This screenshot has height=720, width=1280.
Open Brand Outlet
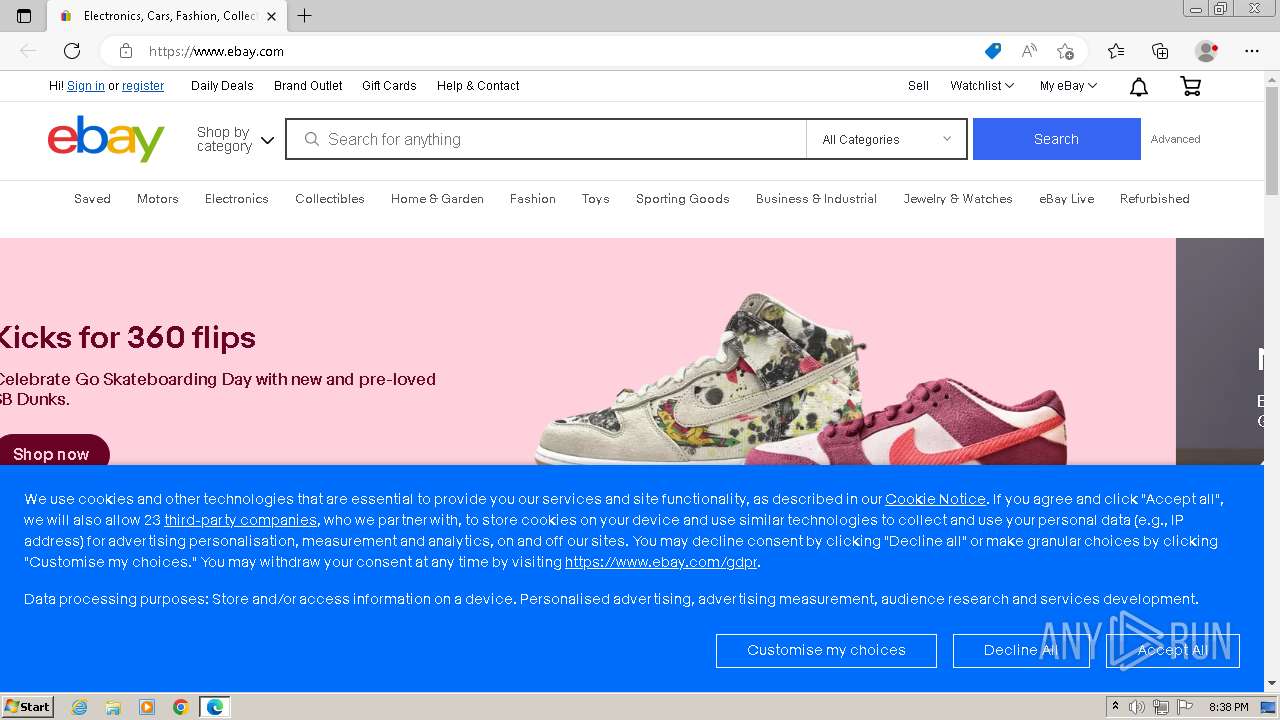[x=308, y=86]
